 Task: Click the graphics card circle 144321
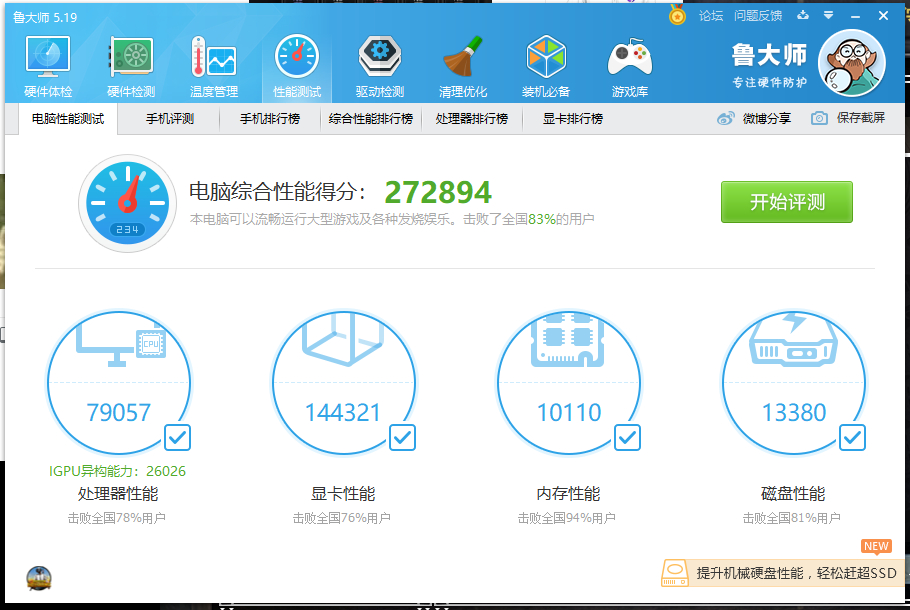344,382
